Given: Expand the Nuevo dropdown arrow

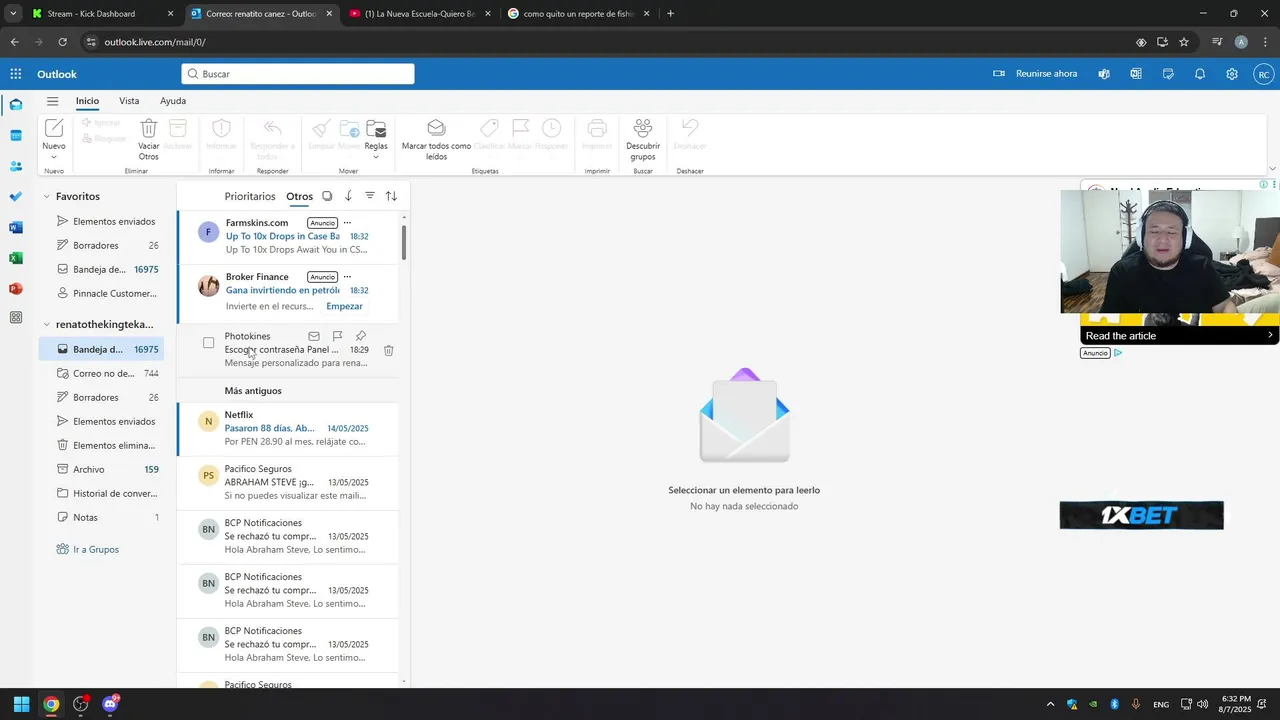Looking at the screenshot, I should pyautogui.click(x=54, y=157).
